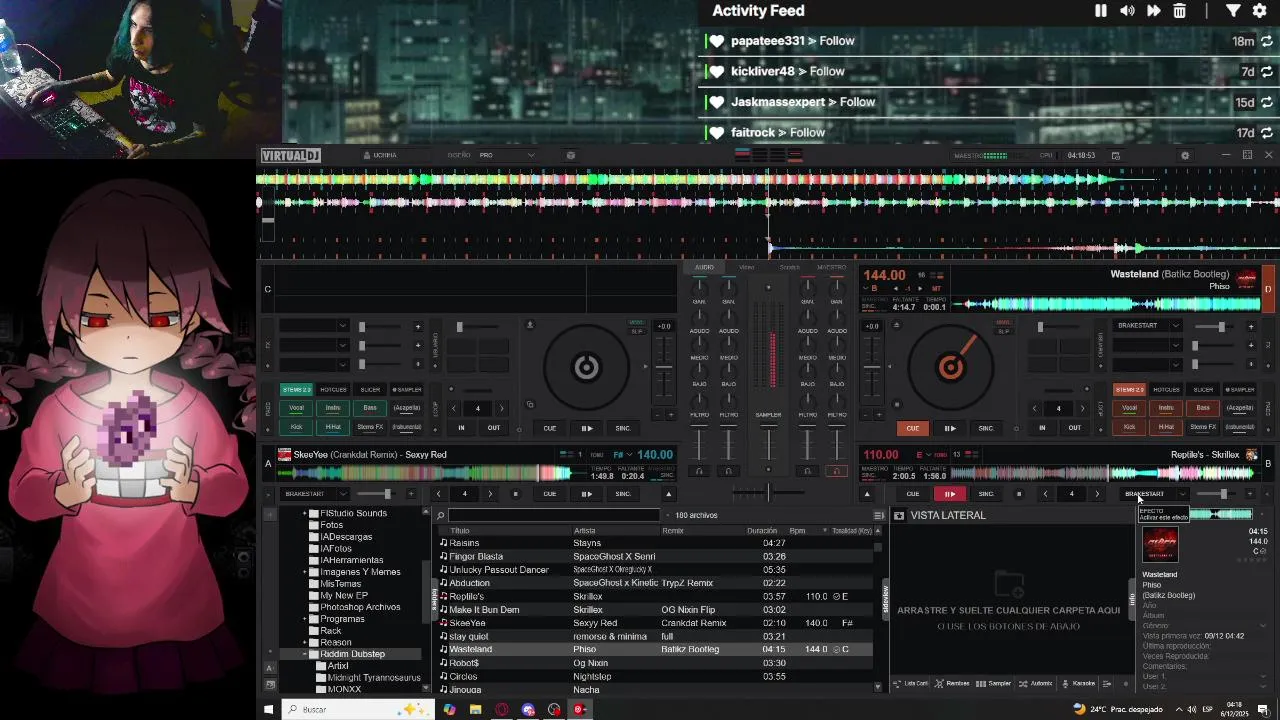Click the Wasteland album art thumbnail
Viewport: 1280px width, 720px height.
coord(1160,545)
